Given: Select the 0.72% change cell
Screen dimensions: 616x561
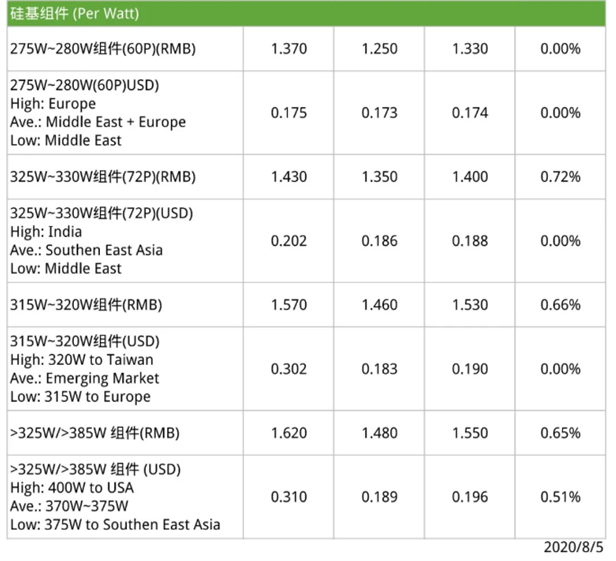Looking at the screenshot, I should pyautogui.click(x=560, y=176).
